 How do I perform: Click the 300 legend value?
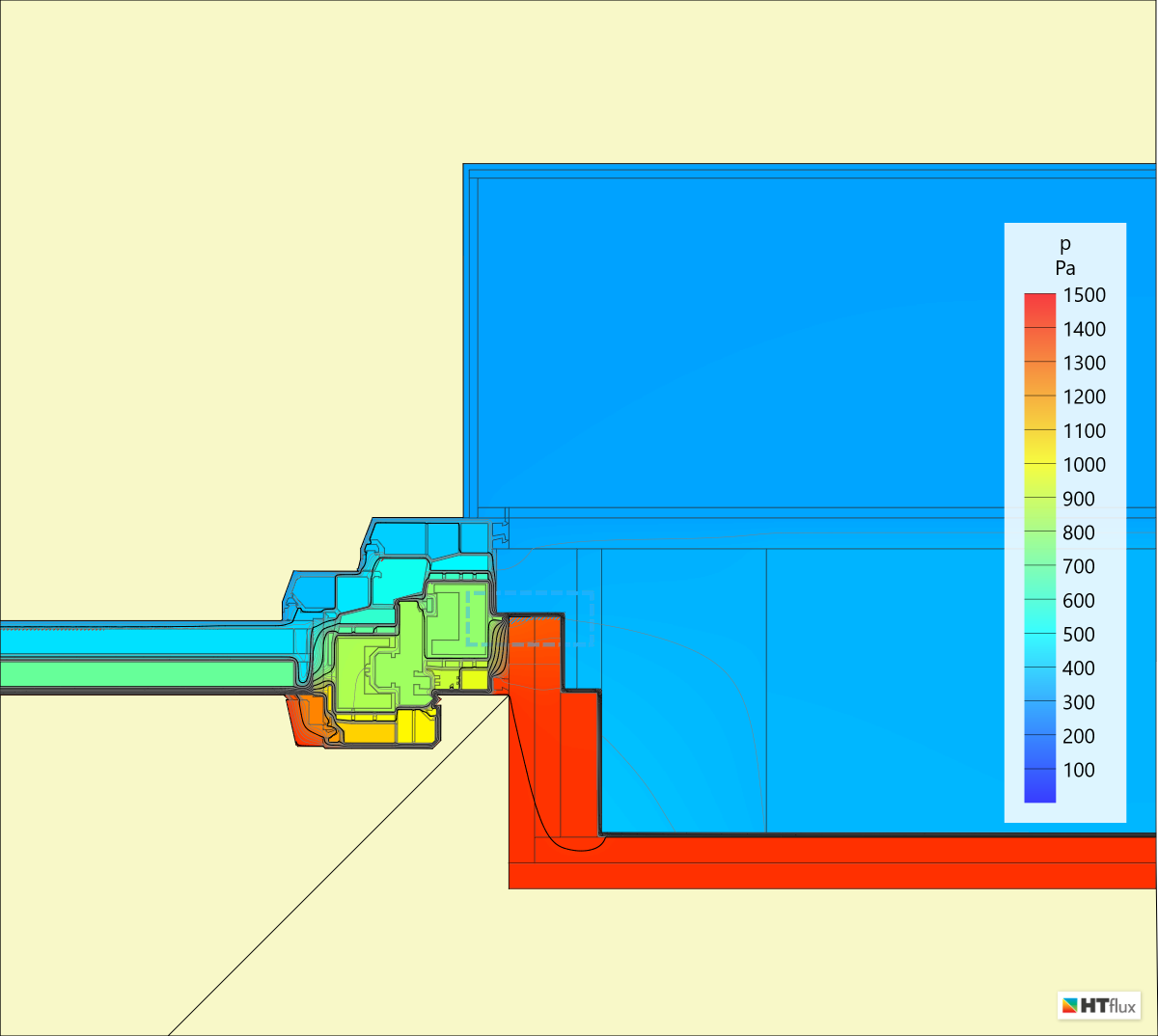[x=1079, y=702]
